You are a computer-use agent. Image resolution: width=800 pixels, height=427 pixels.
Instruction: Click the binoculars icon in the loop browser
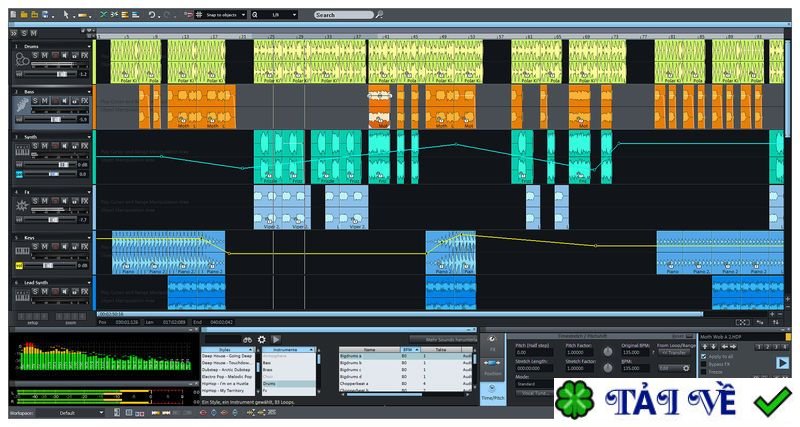coord(247,340)
